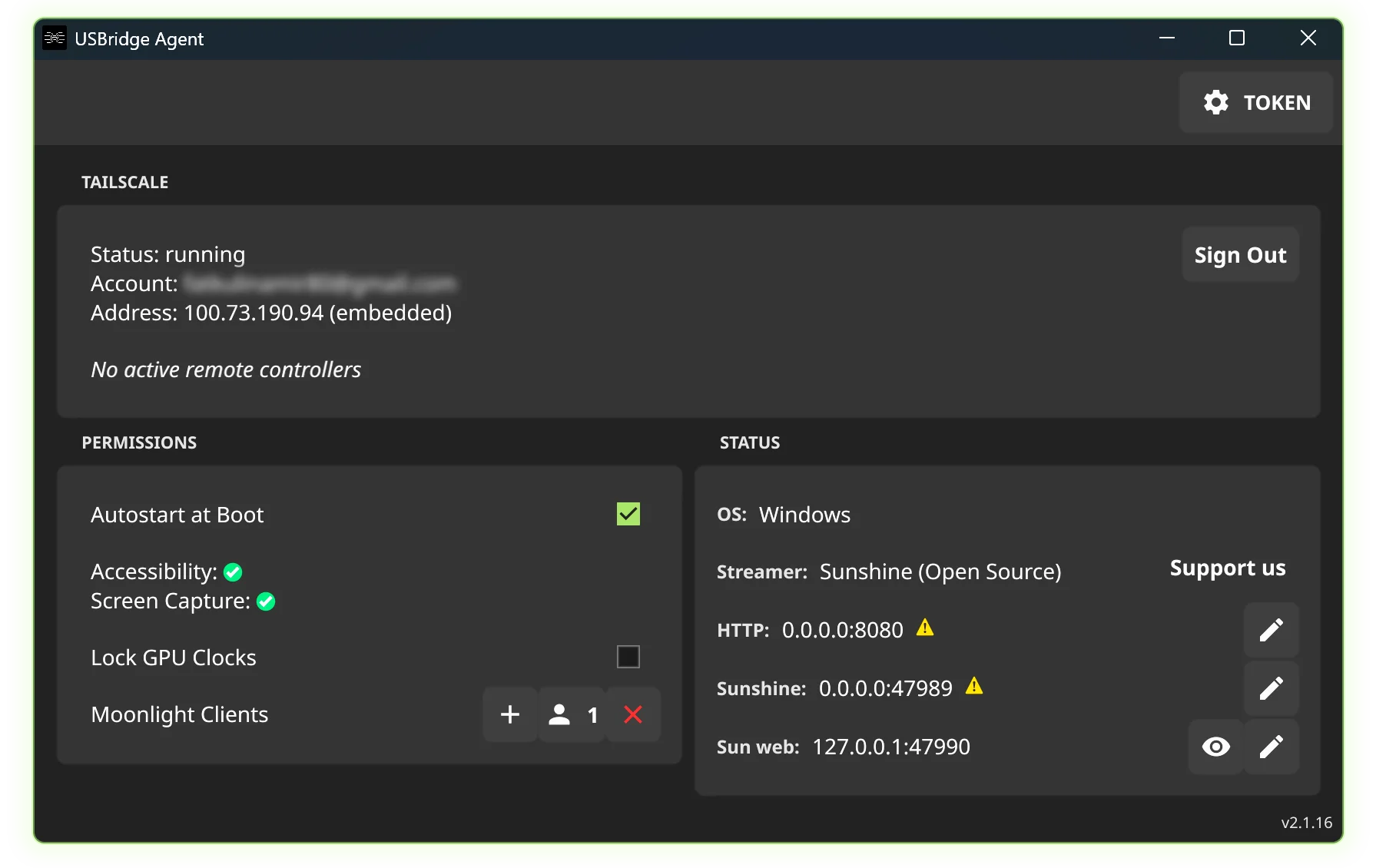Click the Status: running text
The width and height of the screenshot is (1386, 868).
(x=168, y=255)
